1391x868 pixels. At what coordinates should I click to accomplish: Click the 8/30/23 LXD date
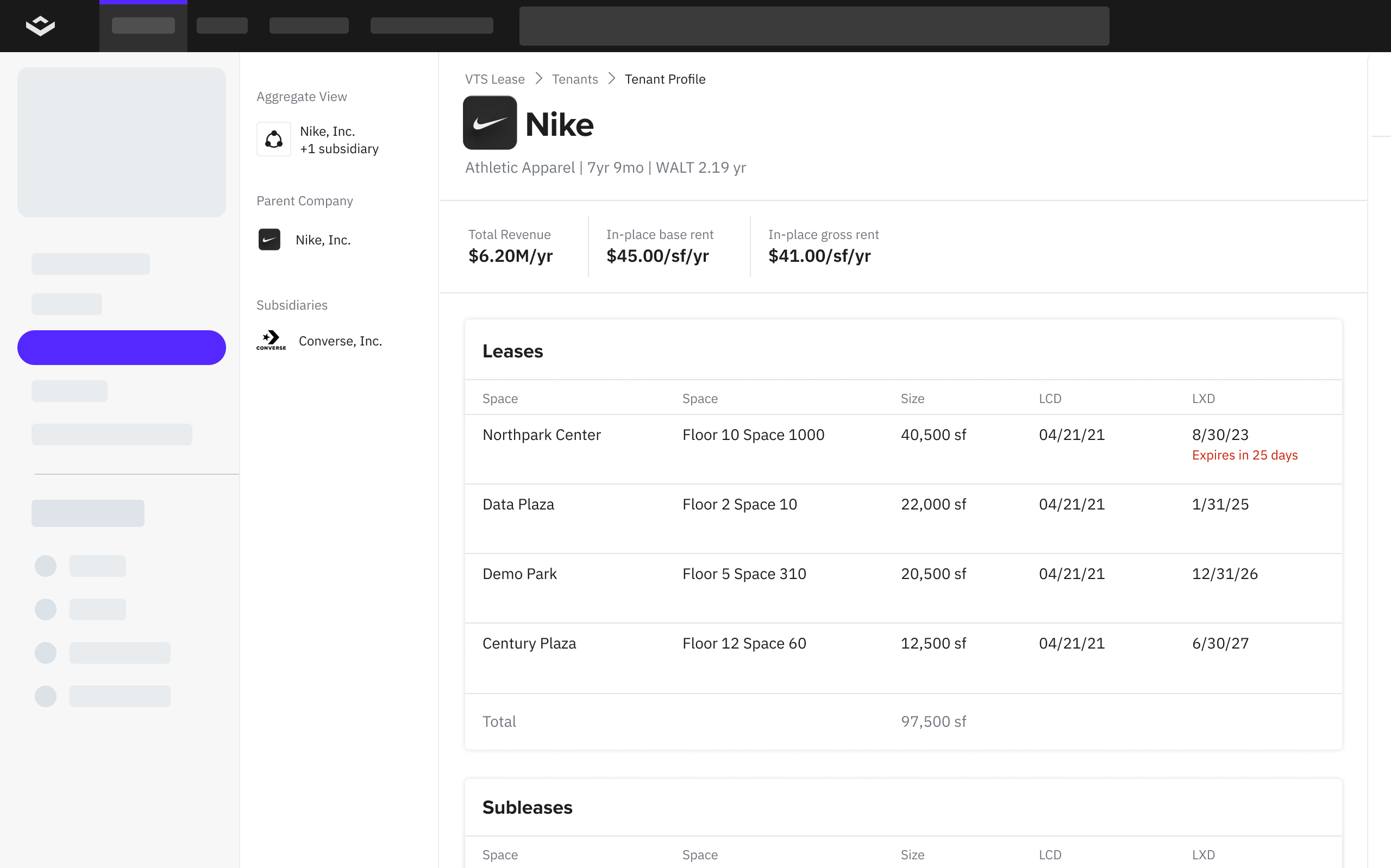point(1220,435)
